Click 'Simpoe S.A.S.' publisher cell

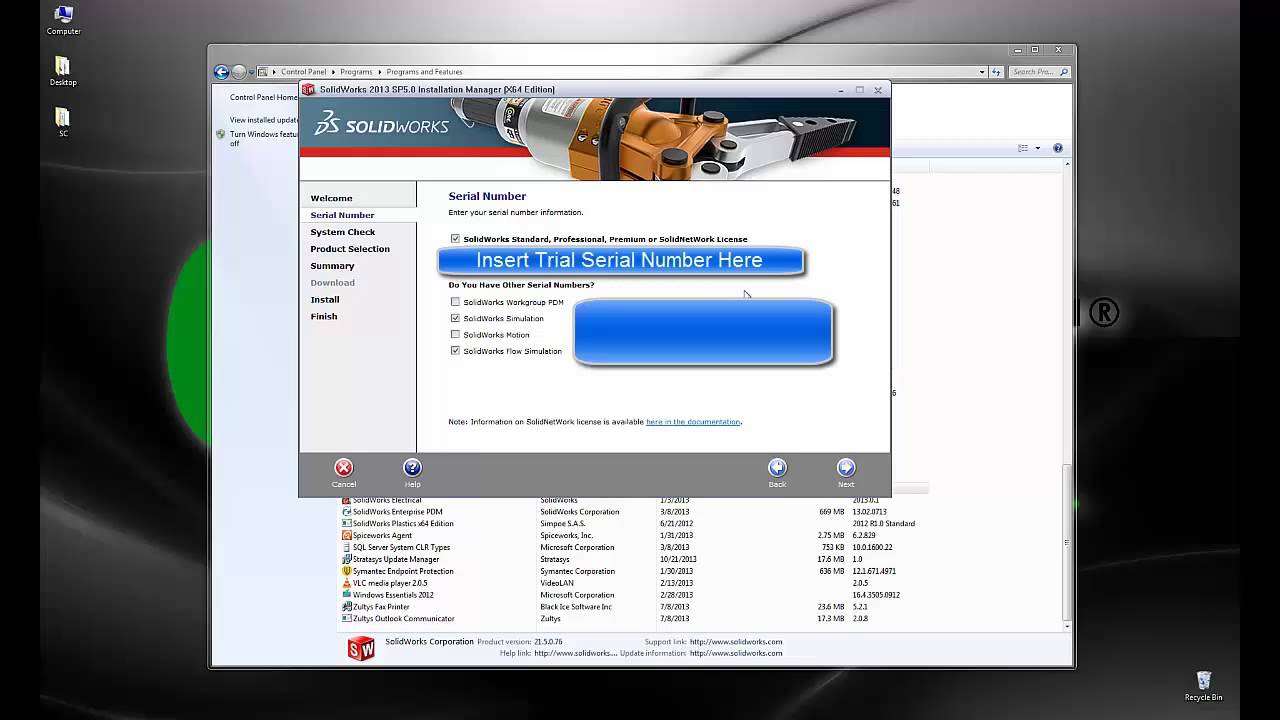coord(563,523)
